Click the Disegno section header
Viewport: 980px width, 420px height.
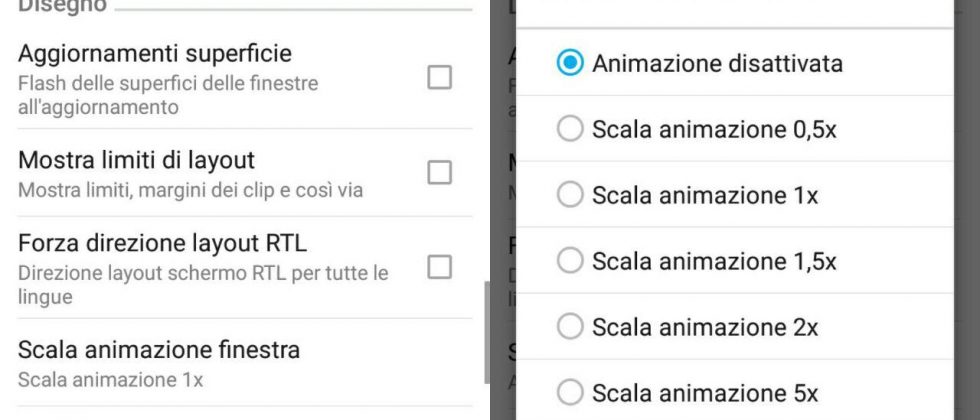pos(61,5)
